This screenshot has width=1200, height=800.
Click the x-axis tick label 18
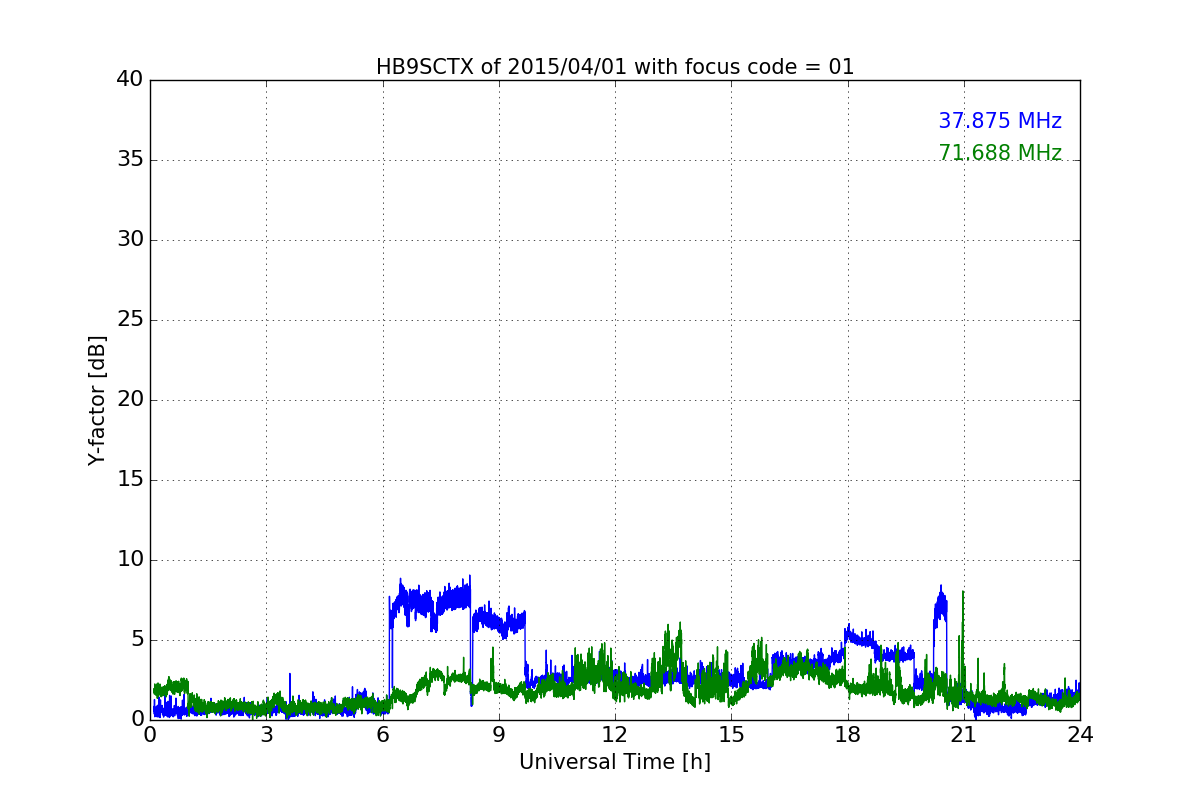tap(848, 735)
